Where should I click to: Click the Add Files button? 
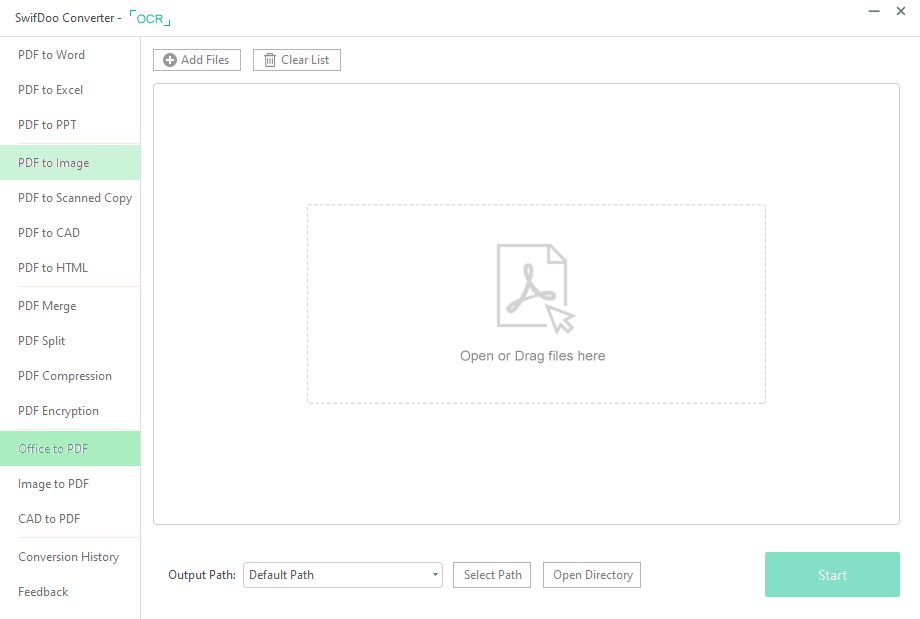click(197, 60)
